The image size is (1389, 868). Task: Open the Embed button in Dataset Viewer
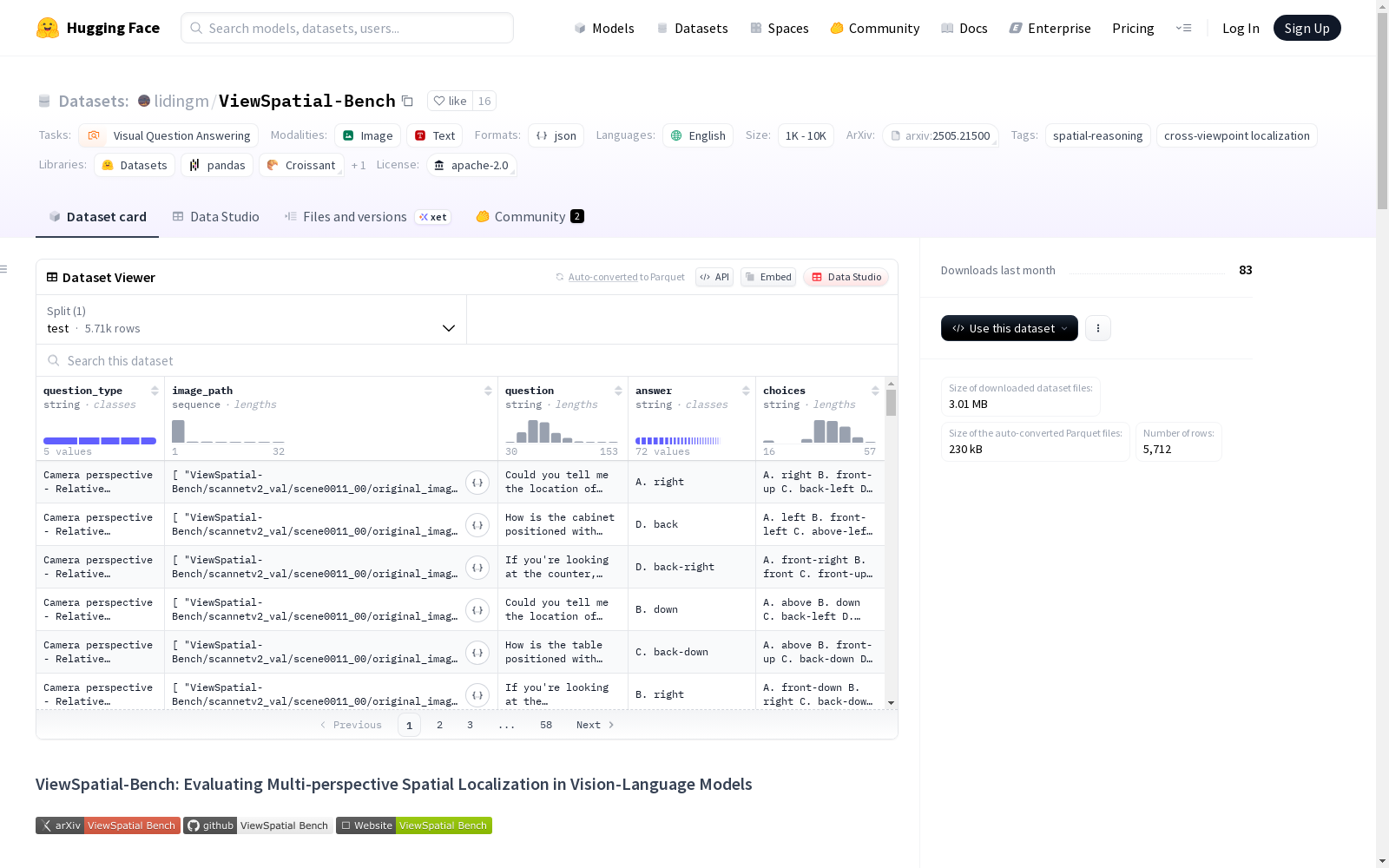pos(768,277)
